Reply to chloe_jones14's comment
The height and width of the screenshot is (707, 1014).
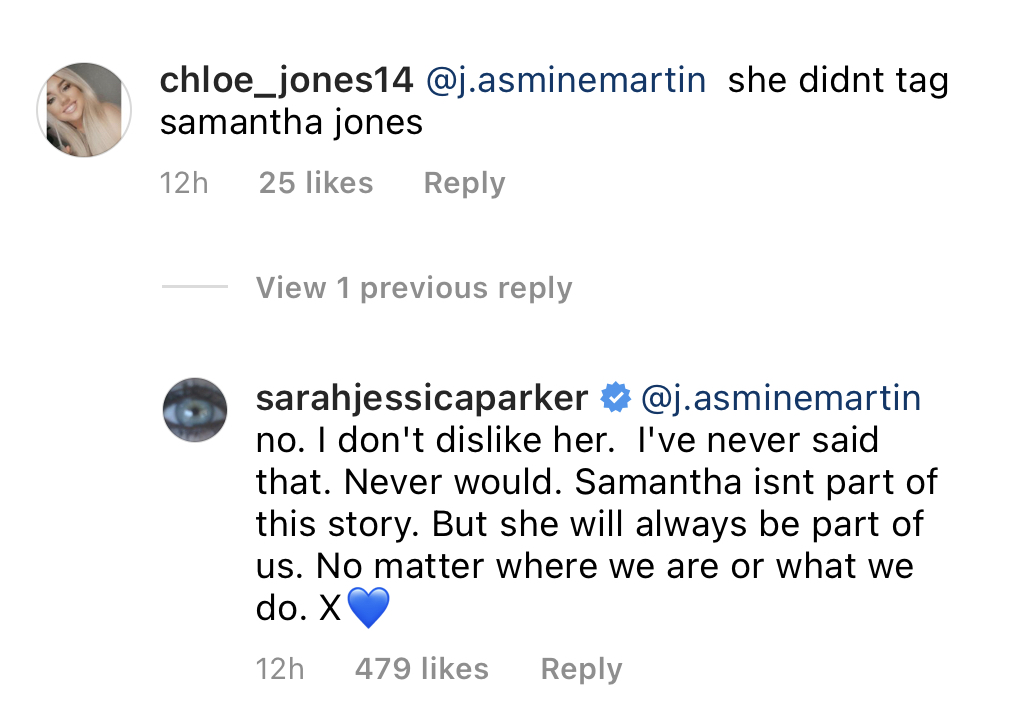[464, 183]
